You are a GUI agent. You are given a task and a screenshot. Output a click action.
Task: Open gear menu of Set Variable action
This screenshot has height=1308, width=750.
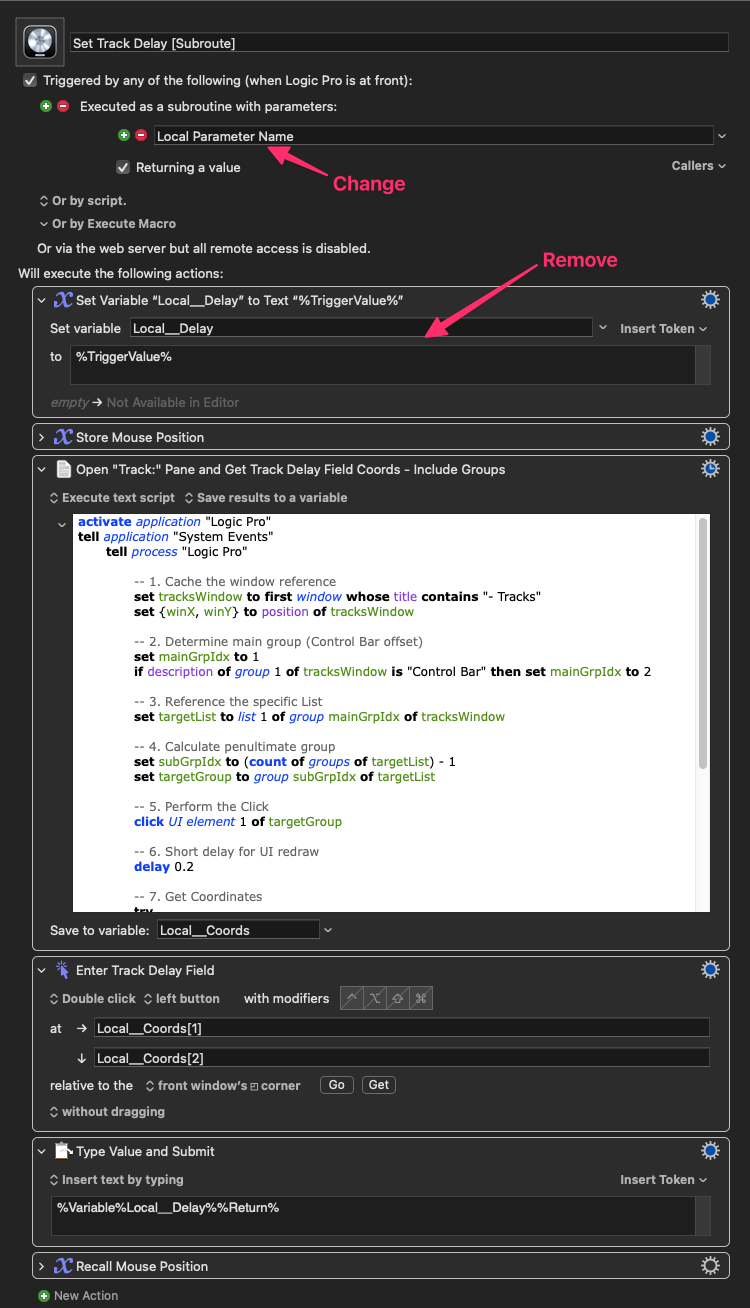click(x=710, y=300)
